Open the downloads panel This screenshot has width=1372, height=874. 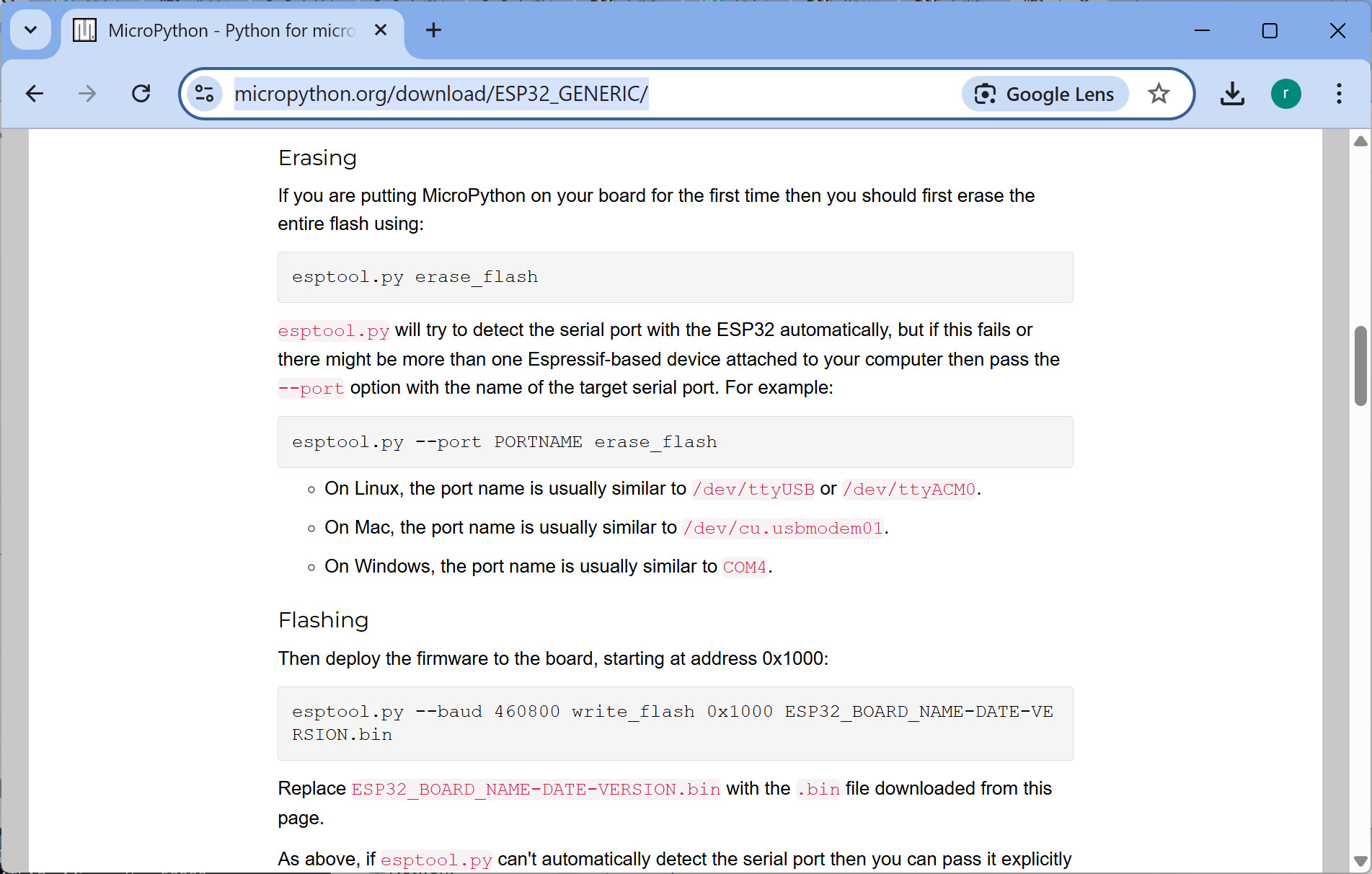coord(1232,94)
